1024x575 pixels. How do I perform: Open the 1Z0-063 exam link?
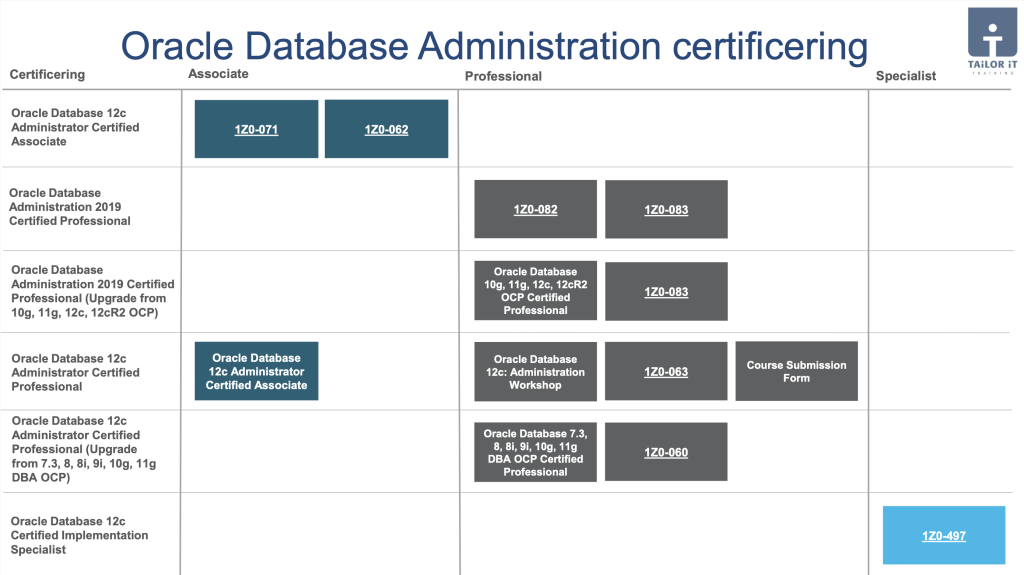pyautogui.click(x=666, y=371)
